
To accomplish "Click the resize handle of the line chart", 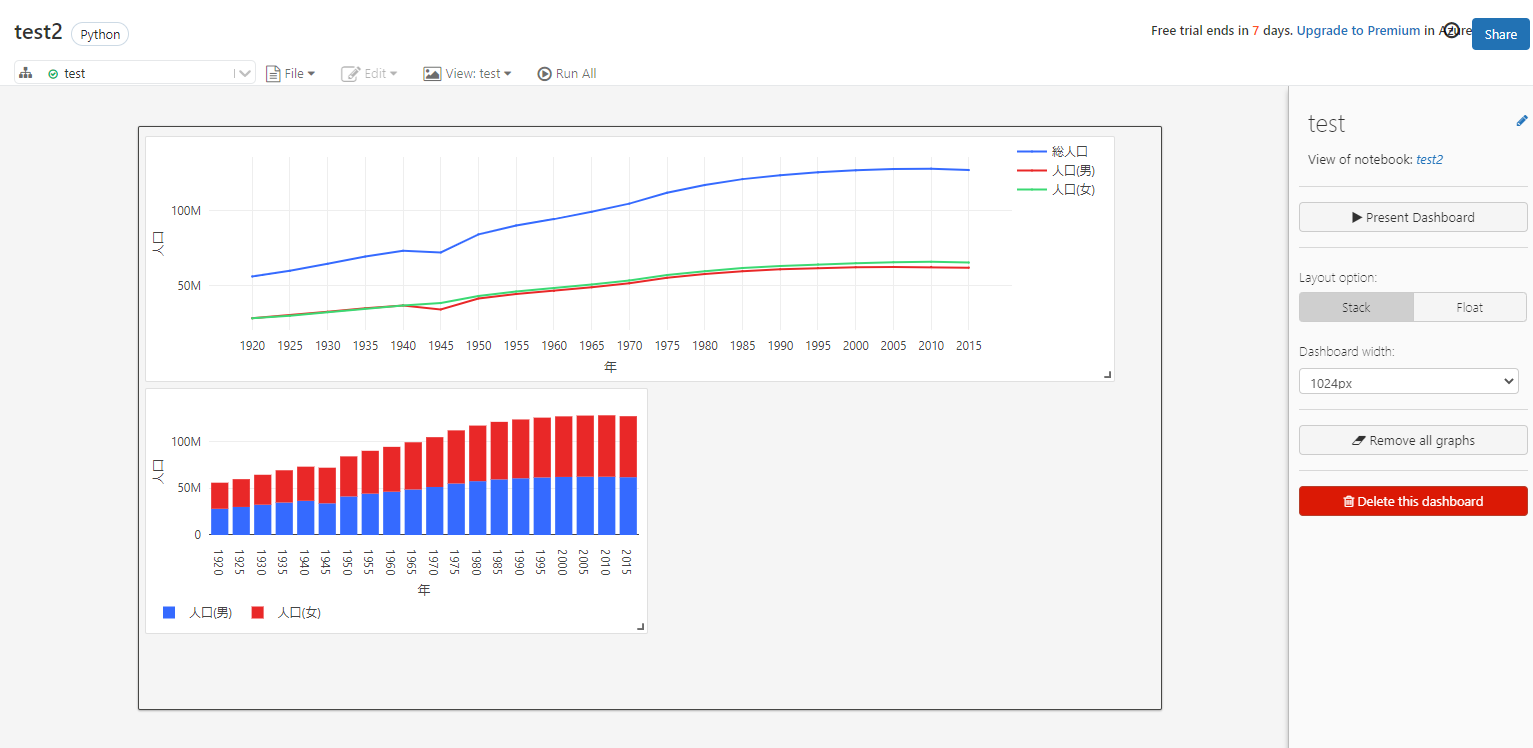I will pyautogui.click(x=1107, y=374).
